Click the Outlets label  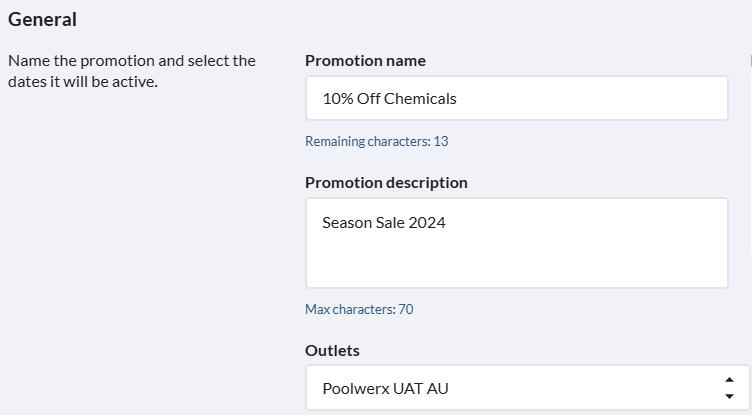(x=332, y=350)
